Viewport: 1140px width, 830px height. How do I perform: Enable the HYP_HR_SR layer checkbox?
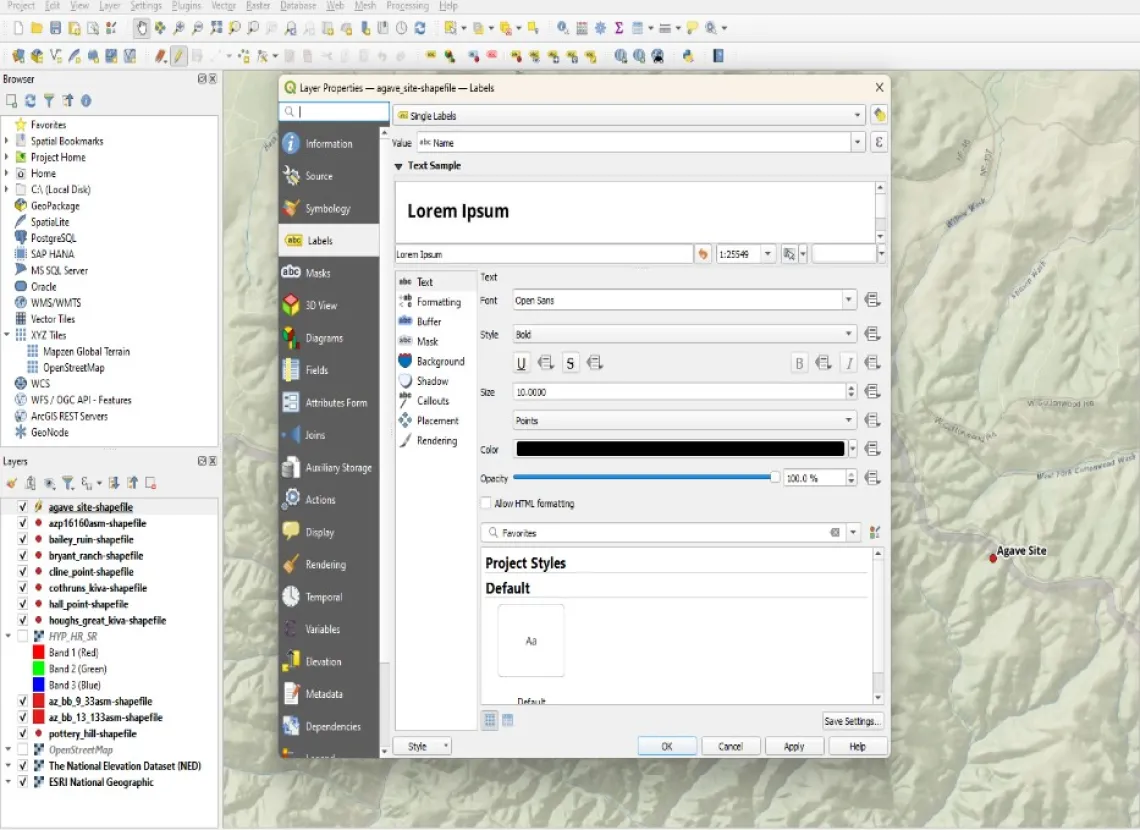pyautogui.click(x=23, y=636)
